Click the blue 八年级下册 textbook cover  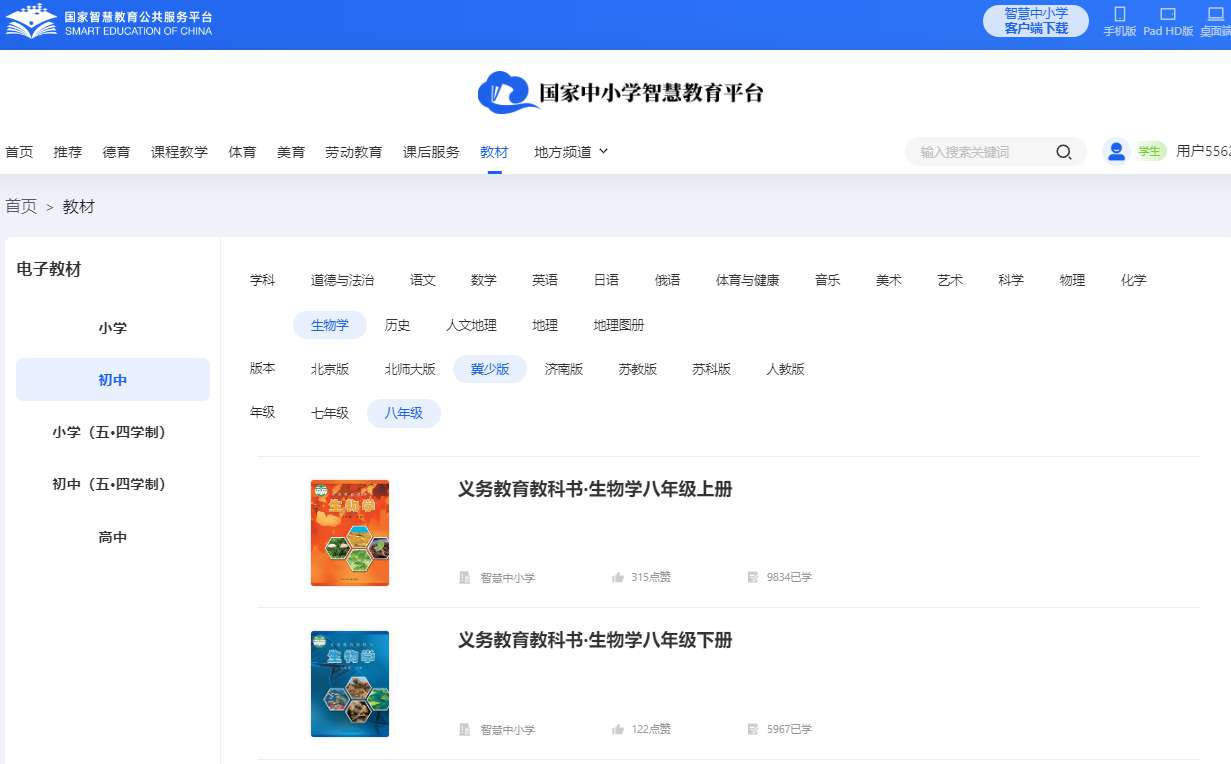[349, 683]
